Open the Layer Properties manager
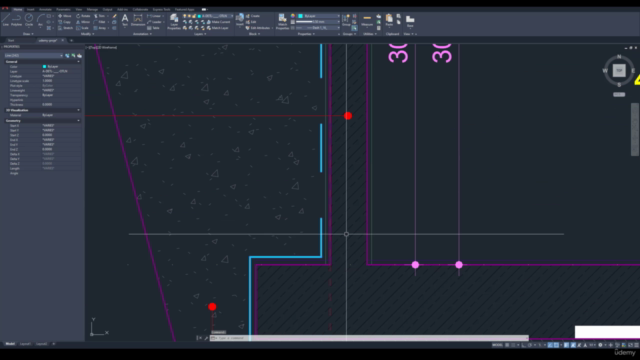640x360 pixels. [174, 22]
